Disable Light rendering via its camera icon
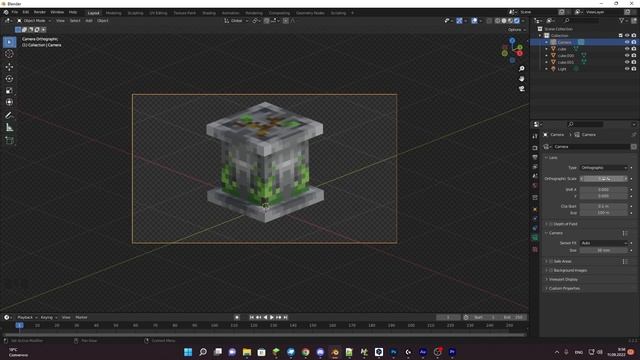640x360 pixels. coord(634,69)
